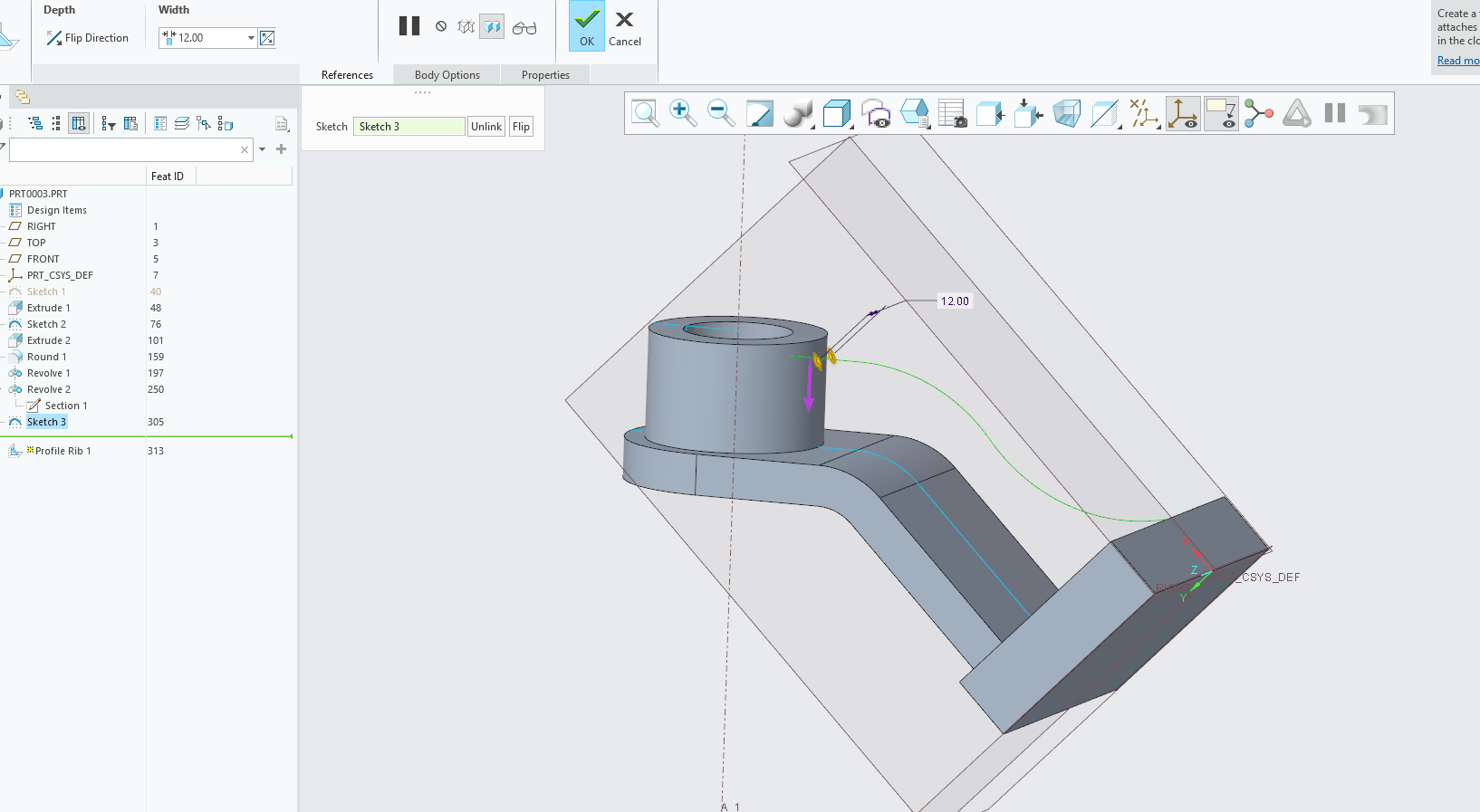This screenshot has width=1480, height=812.
Task: Toggle the attached preview mode button
Action: point(492,27)
